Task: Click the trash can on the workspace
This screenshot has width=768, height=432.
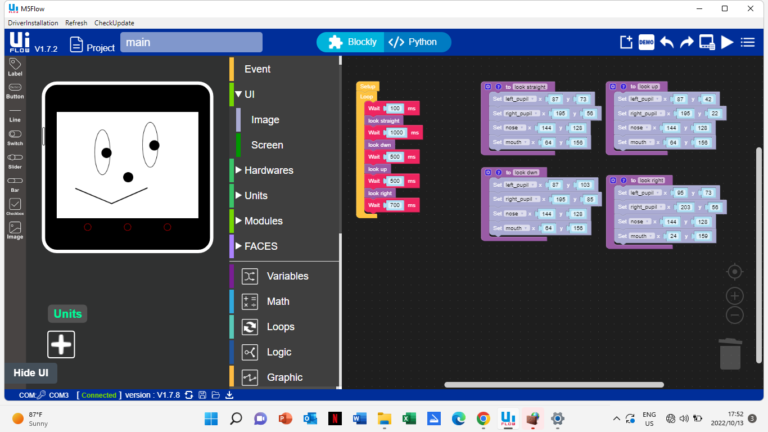Action: [731, 354]
